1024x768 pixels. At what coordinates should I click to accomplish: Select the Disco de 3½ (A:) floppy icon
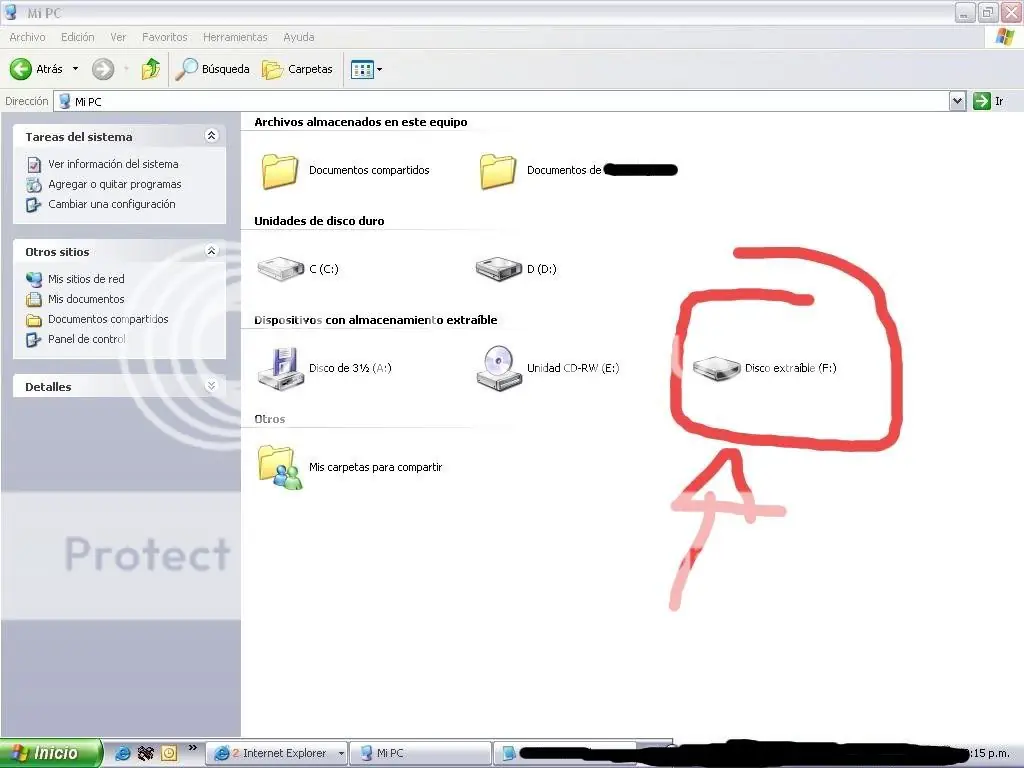point(281,368)
